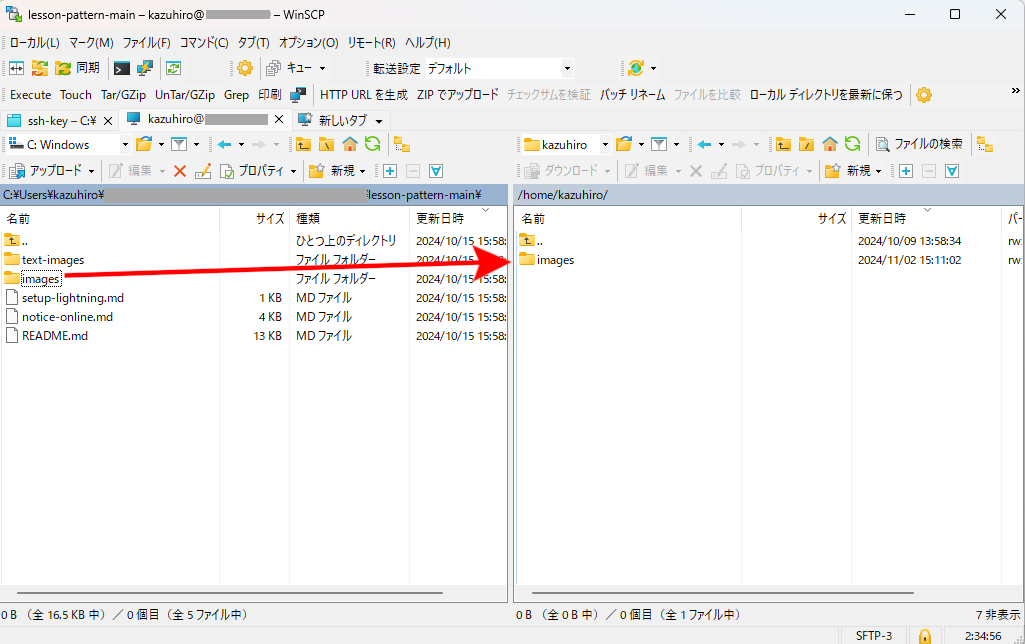Screen dimensions: 1025x644
Task: Close the ssh-key session tab
Action: (105, 120)
